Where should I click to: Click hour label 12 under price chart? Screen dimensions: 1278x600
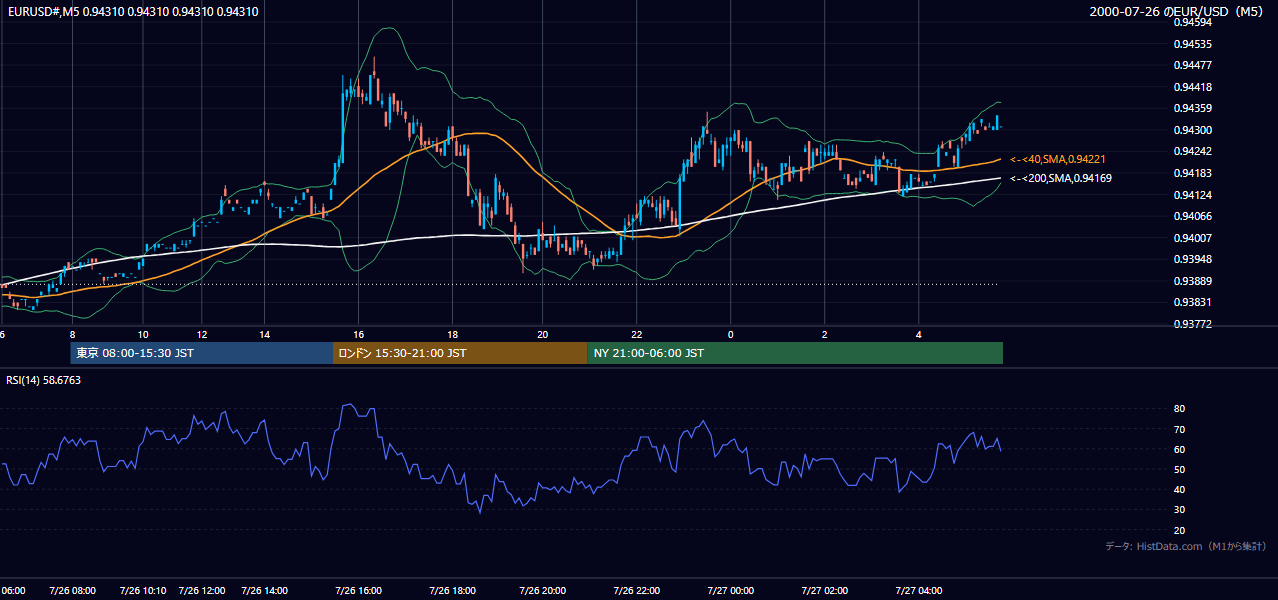(203, 334)
